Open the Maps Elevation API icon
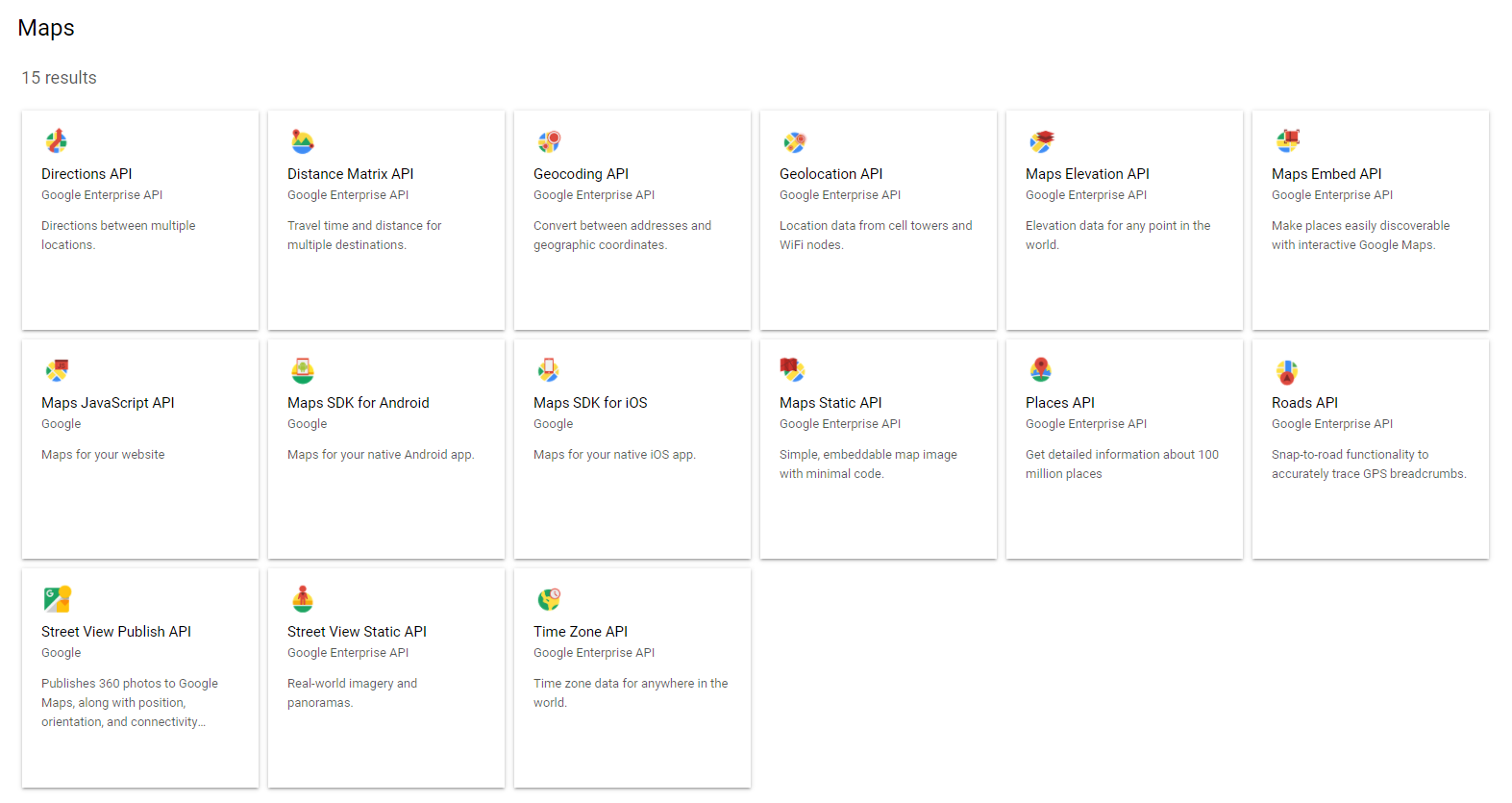The height and width of the screenshot is (803, 1512). pos(1041,141)
